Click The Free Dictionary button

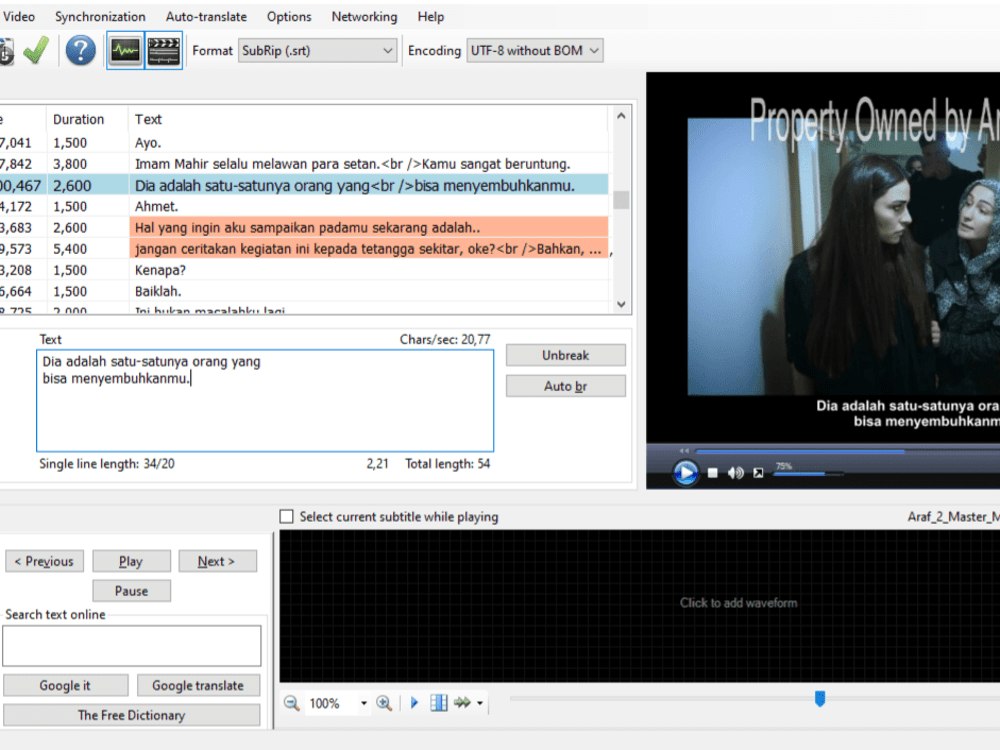[x=131, y=715]
